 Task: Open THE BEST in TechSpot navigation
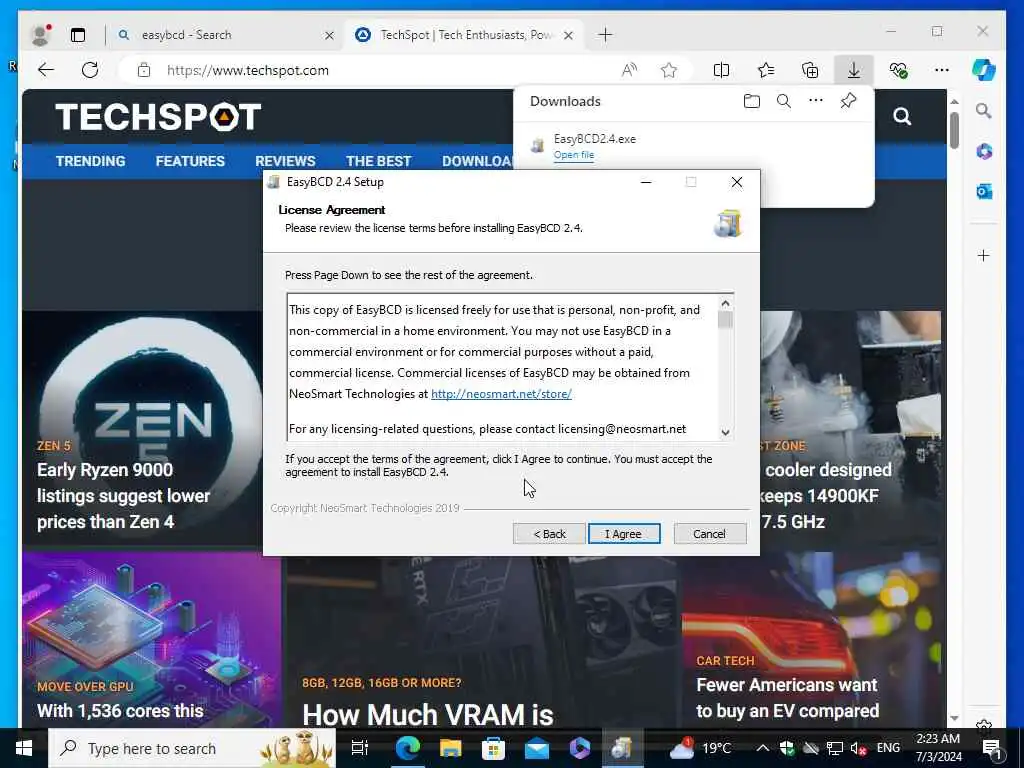379,161
